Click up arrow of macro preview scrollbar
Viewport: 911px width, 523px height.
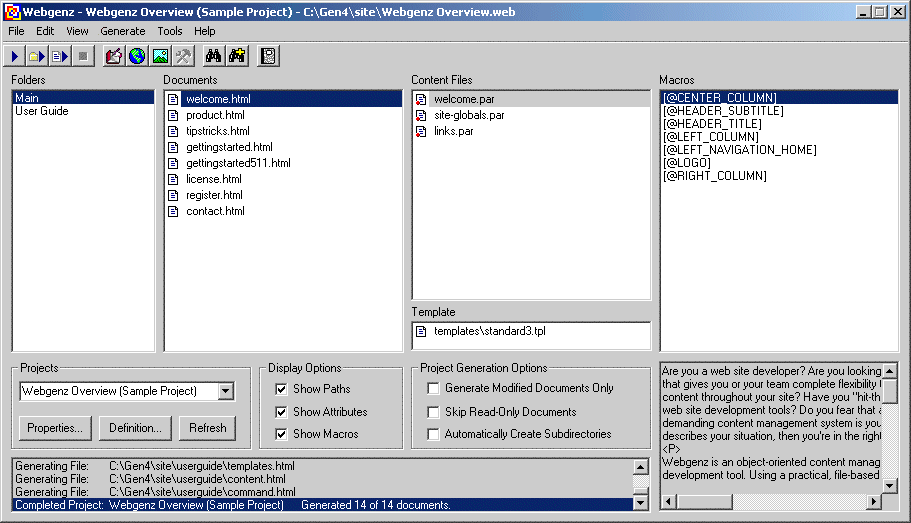890,371
